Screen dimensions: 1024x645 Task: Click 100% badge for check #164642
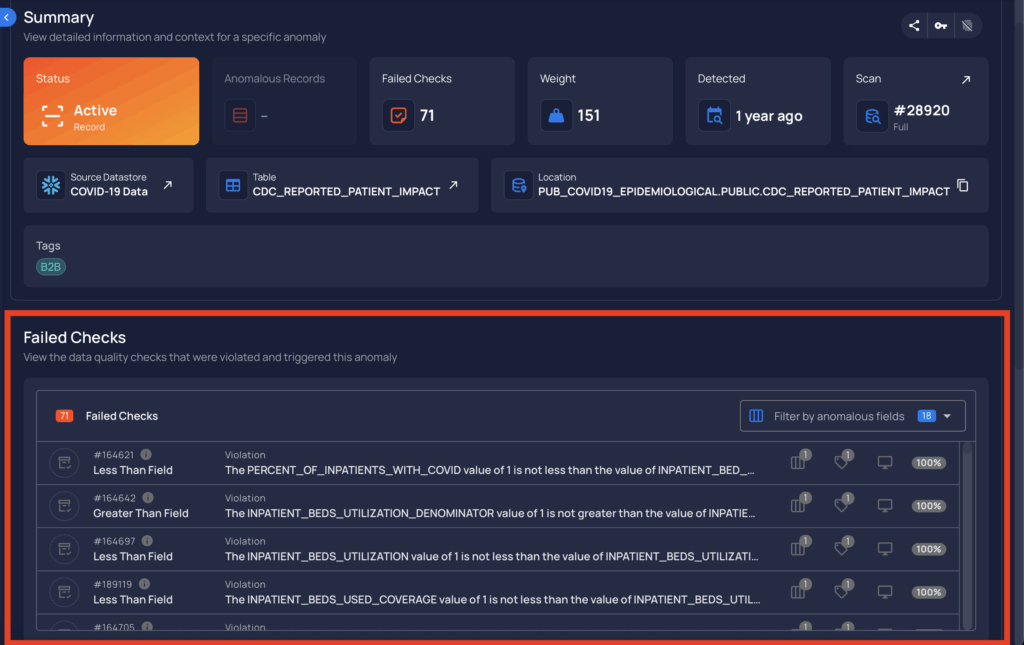click(x=929, y=506)
